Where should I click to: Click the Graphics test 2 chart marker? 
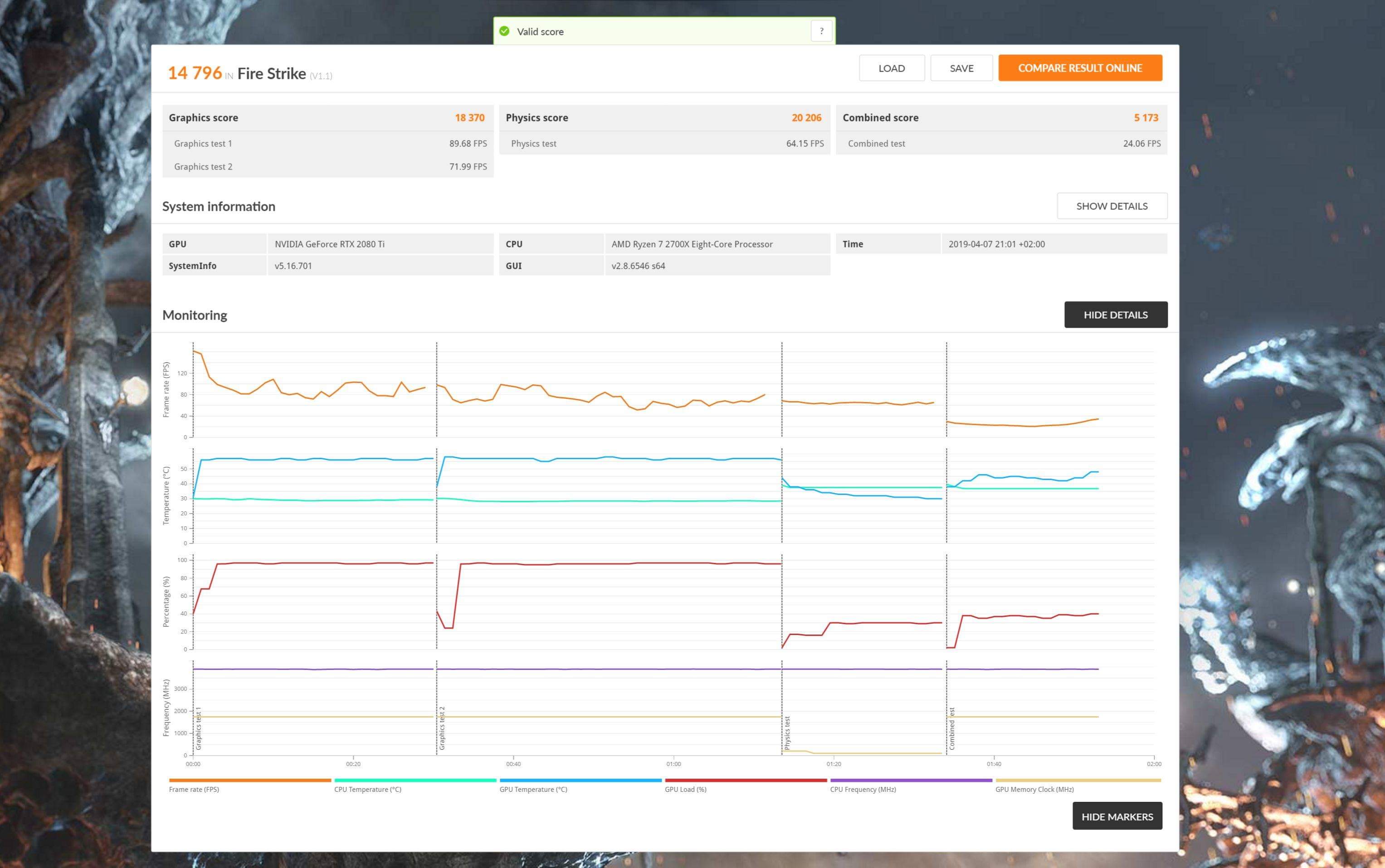click(442, 728)
